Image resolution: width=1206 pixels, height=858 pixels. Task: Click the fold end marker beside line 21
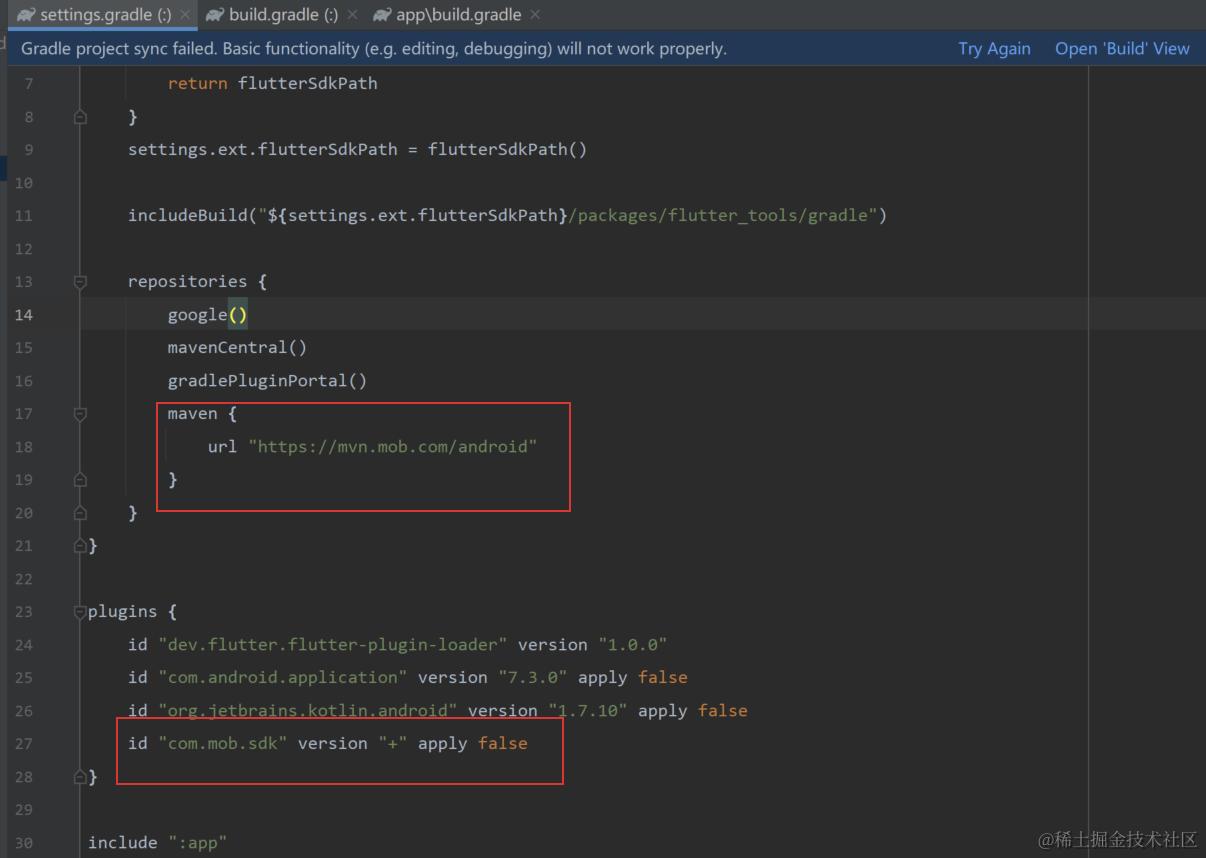[79, 545]
